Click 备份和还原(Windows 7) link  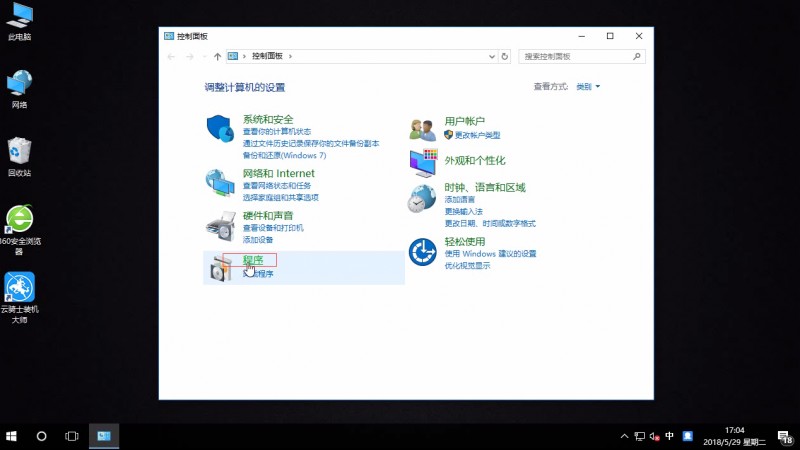[284, 155]
